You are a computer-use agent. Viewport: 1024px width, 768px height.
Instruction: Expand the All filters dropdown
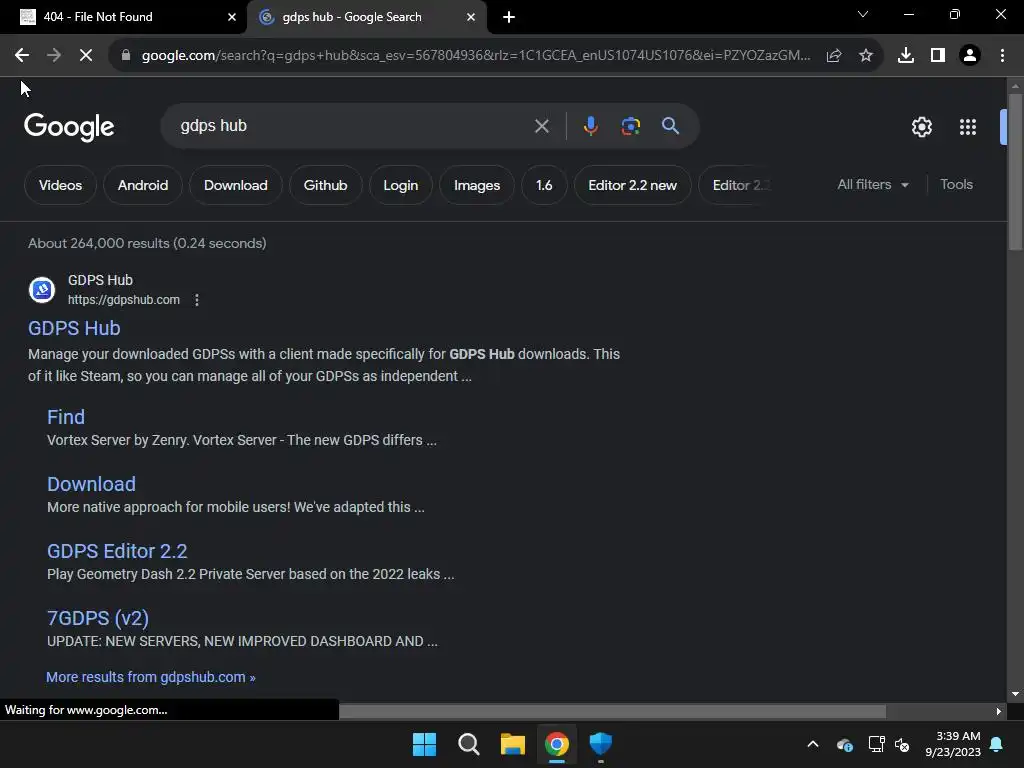[872, 185]
